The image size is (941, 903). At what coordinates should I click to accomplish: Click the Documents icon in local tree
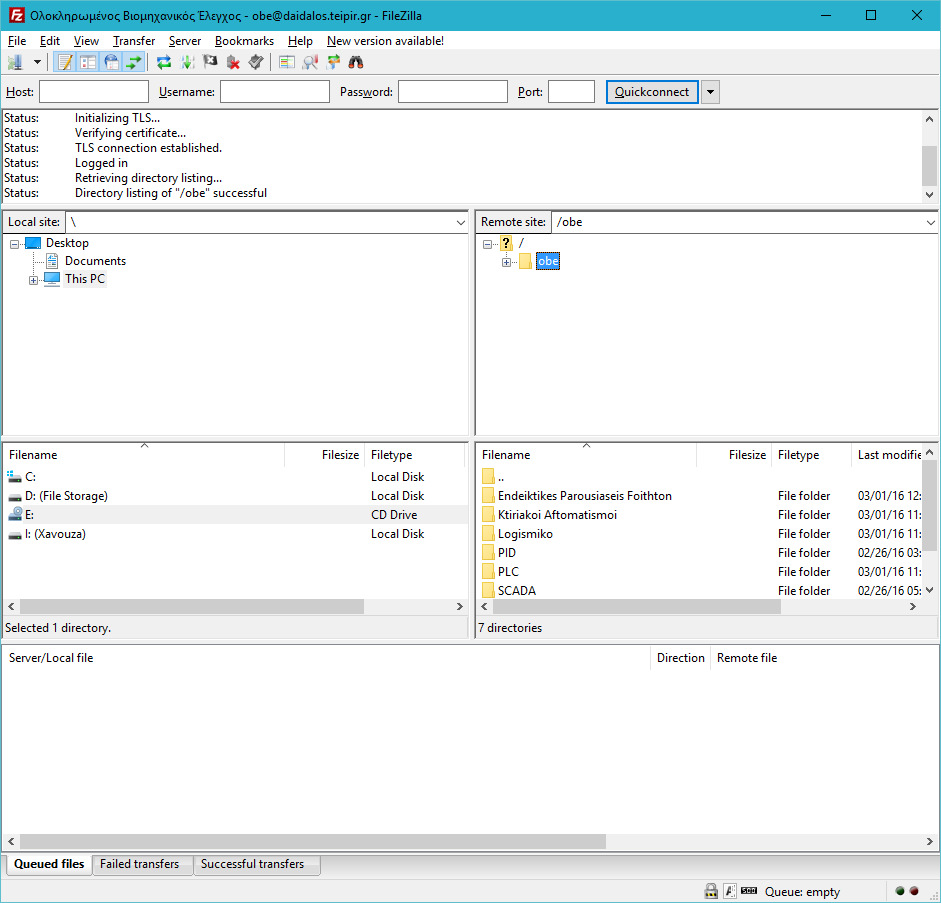[x=52, y=261]
